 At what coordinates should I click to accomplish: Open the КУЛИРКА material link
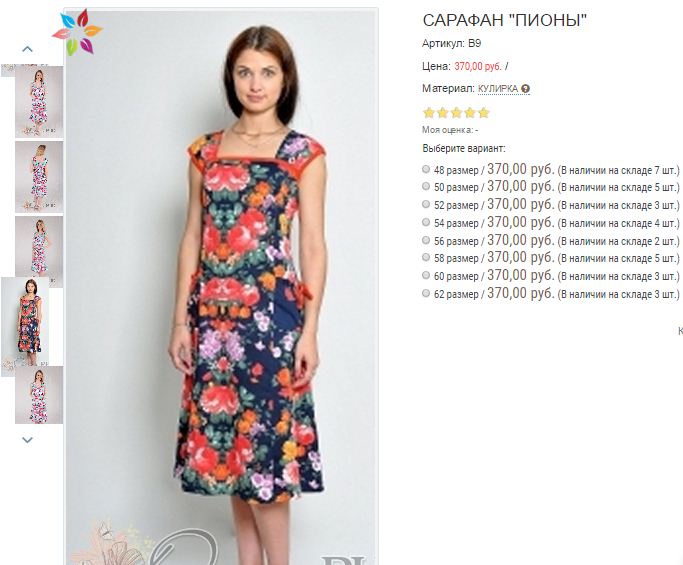(x=497, y=89)
